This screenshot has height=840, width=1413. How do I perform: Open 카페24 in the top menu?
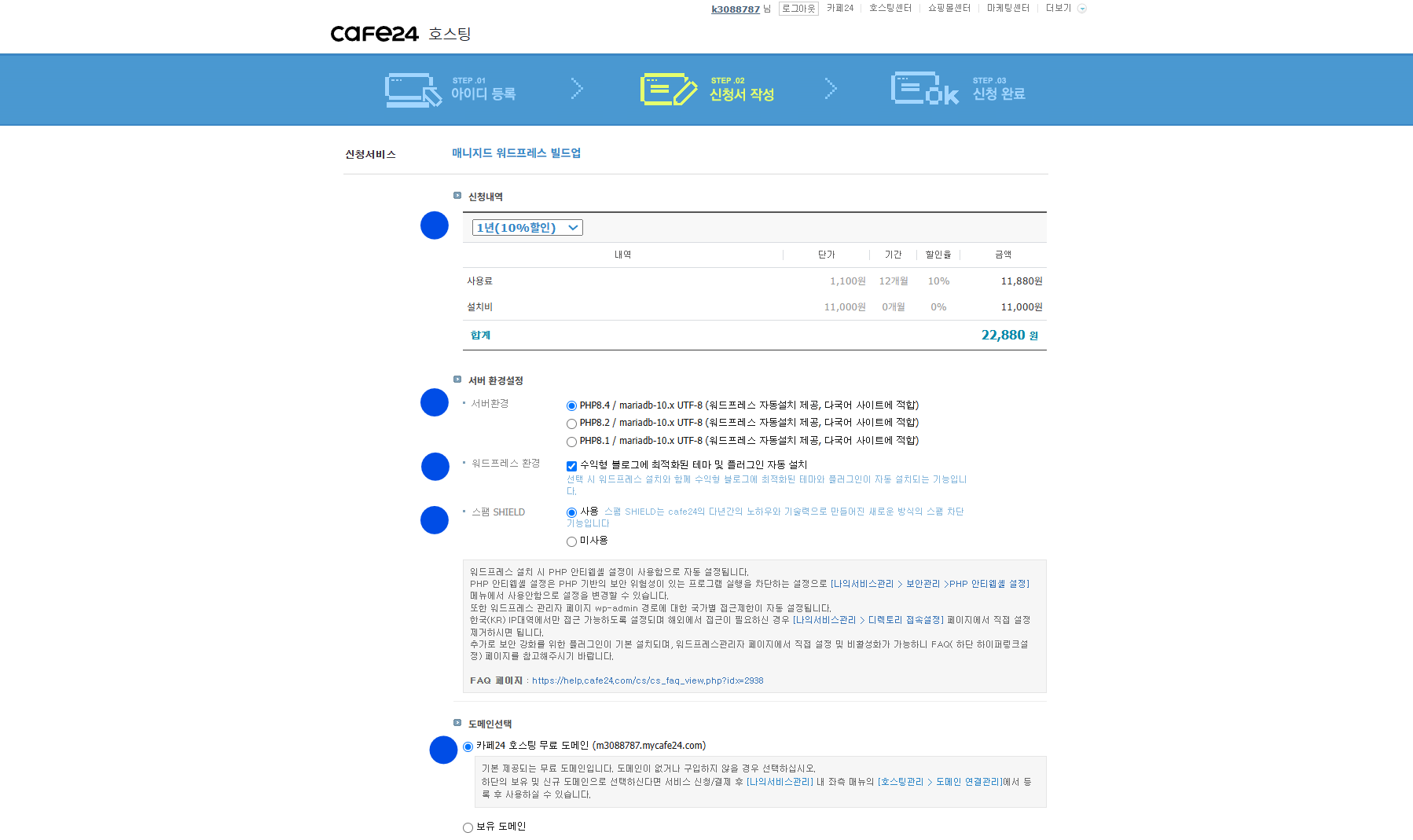pos(840,8)
